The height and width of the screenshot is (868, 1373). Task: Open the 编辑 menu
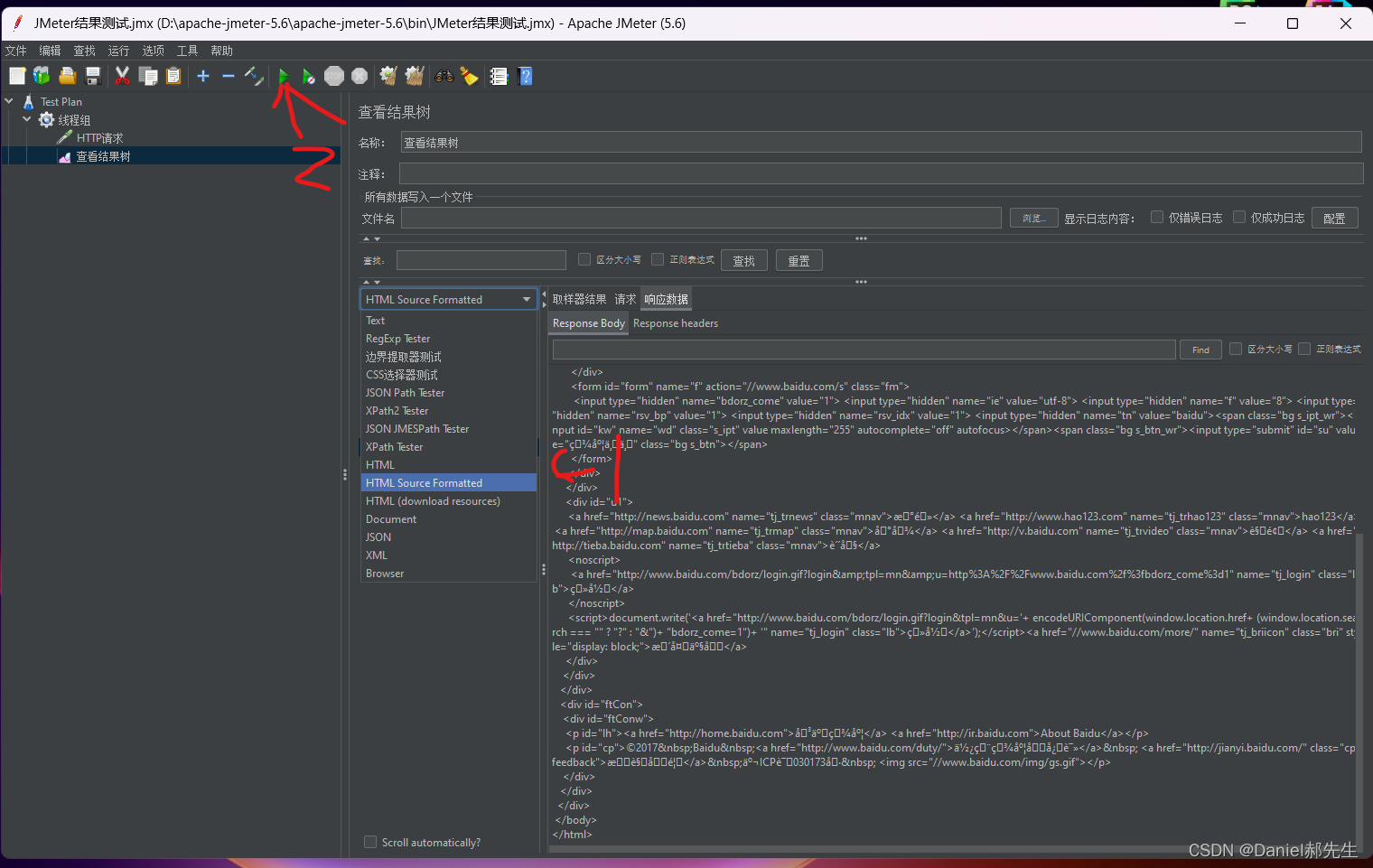click(x=51, y=51)
